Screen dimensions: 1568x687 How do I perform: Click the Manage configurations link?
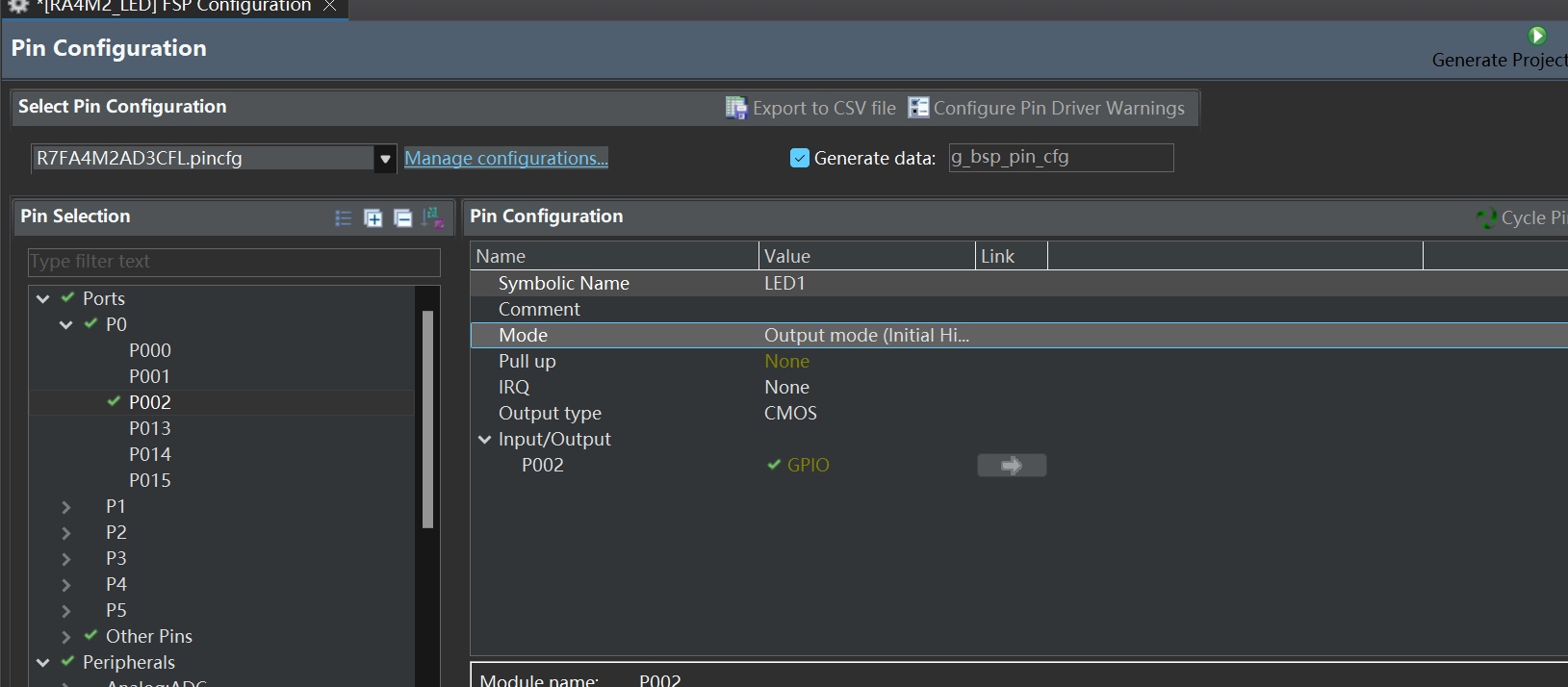point(506,158)
